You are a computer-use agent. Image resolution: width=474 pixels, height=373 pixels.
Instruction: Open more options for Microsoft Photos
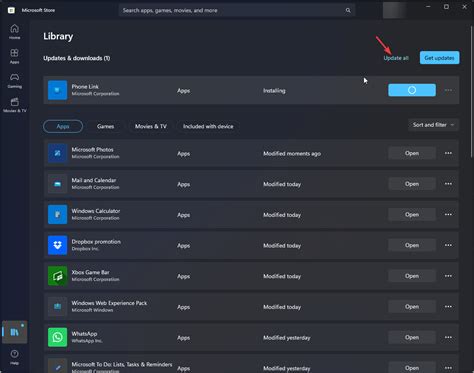pos(448,153)
